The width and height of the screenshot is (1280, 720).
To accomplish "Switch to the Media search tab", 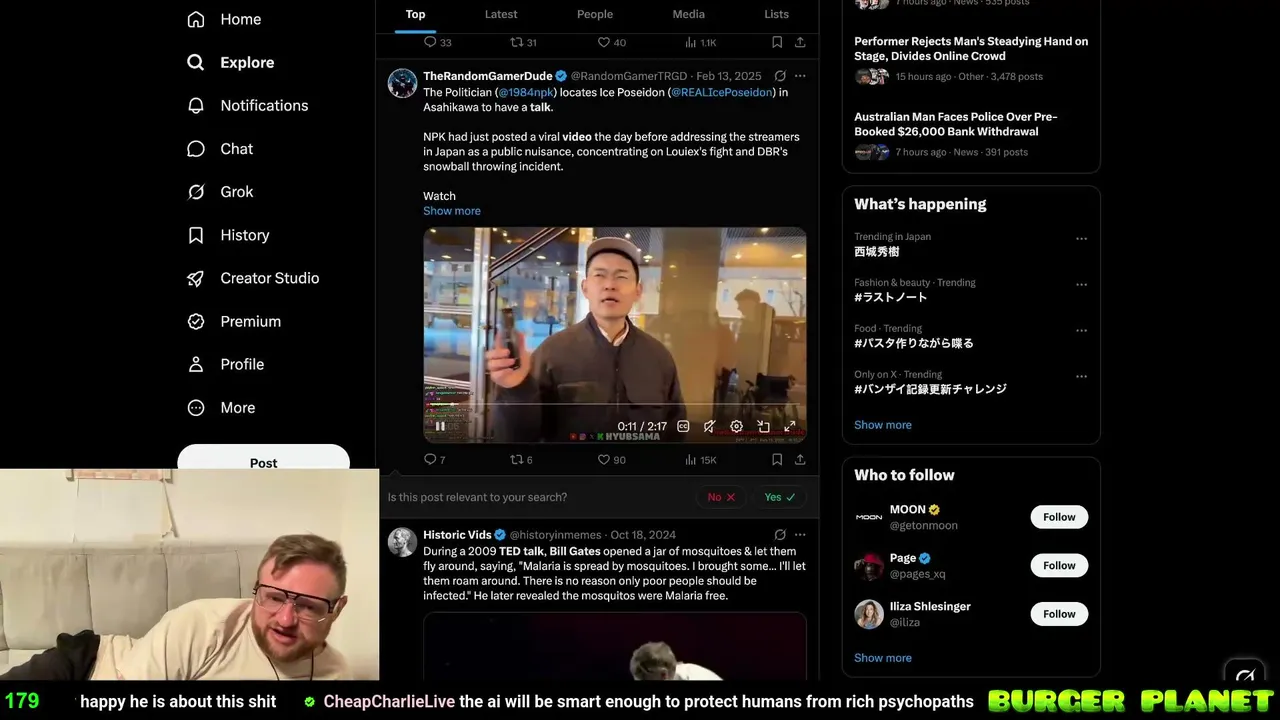I will tap(688, 14).
